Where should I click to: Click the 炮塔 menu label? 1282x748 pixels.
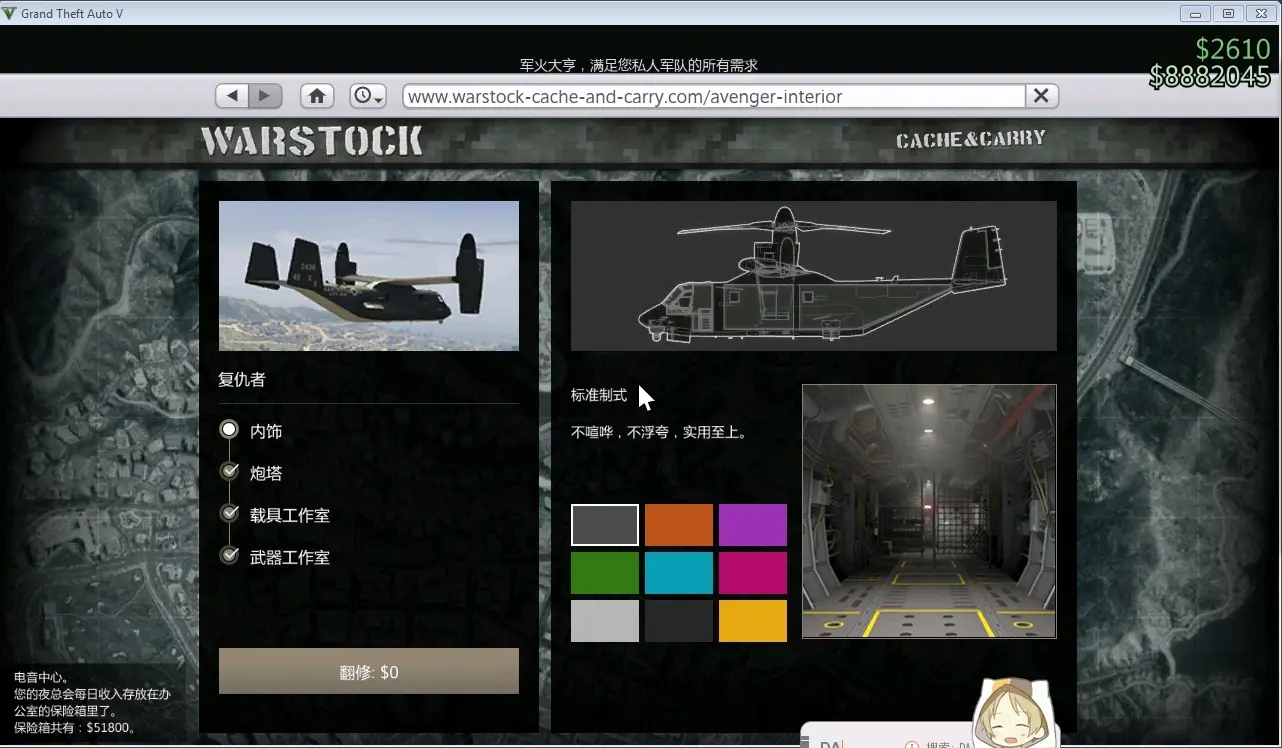tap(266, 473)
